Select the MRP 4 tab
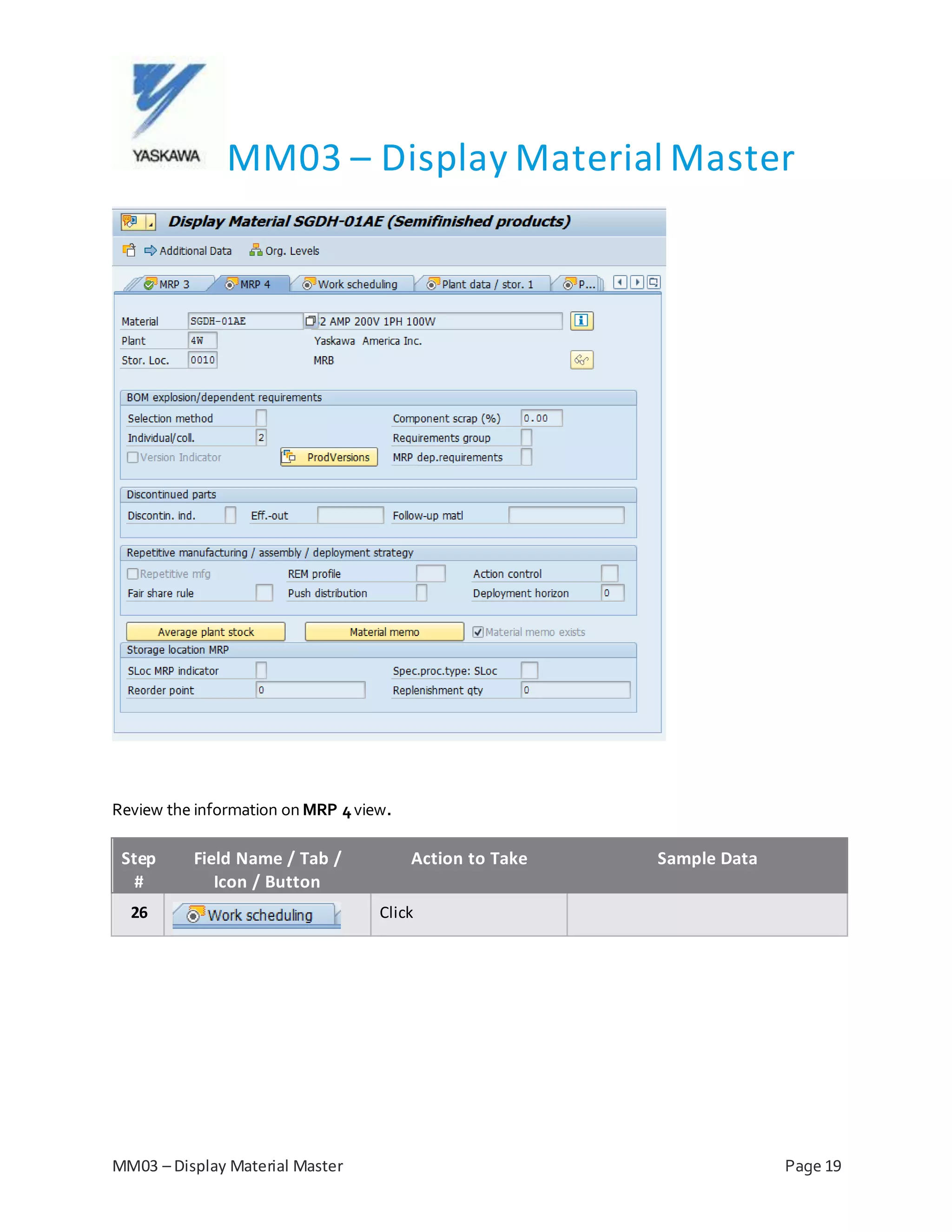Screen dimensions: 952x1232 click(249, 285)
